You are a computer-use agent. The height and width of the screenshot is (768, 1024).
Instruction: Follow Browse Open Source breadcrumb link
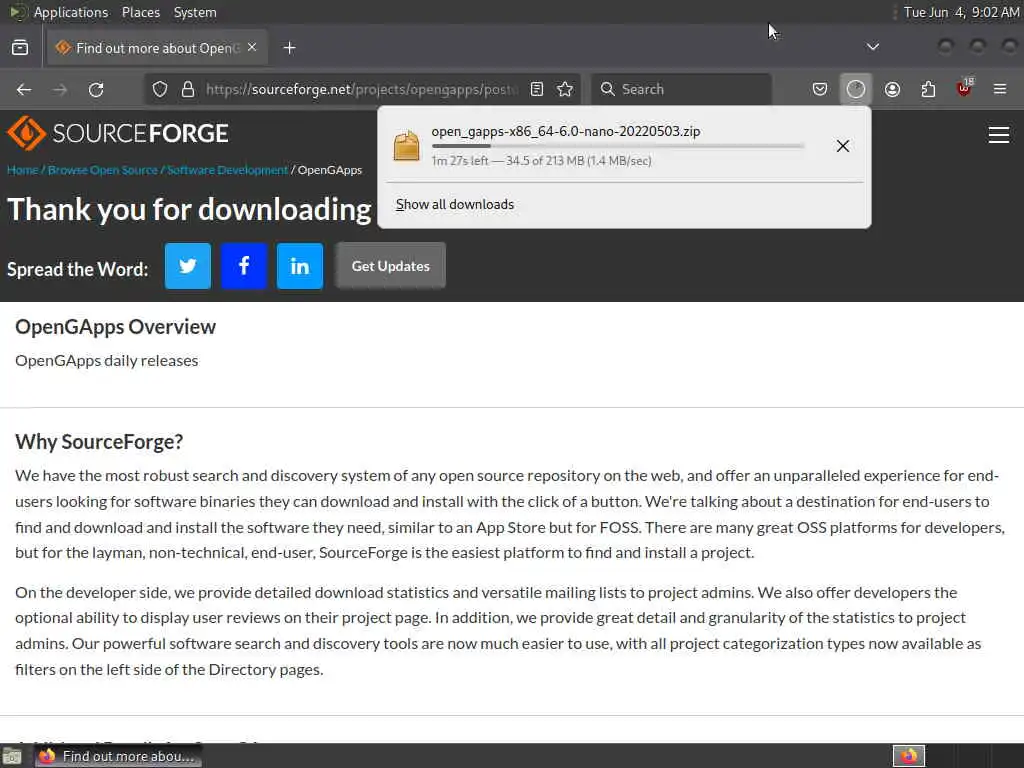[x=103, y=170]
